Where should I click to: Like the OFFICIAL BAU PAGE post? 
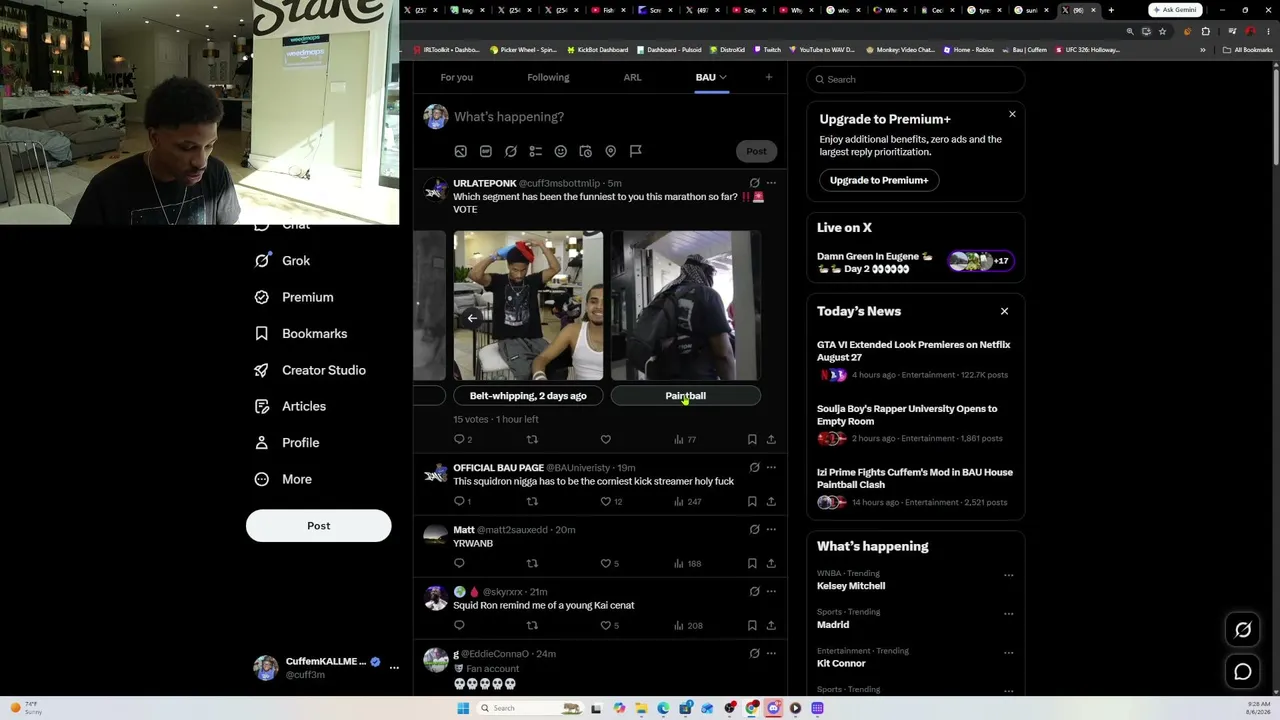pos(605,501)
